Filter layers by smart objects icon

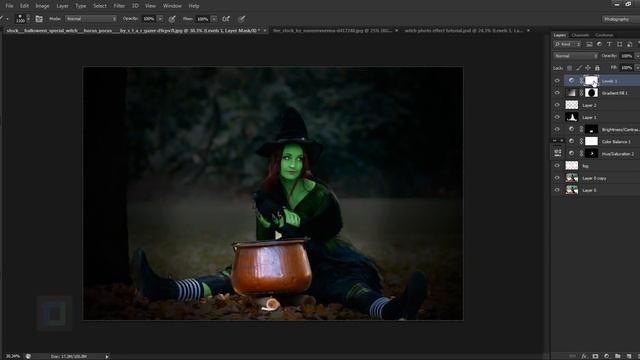pos(629,44)
